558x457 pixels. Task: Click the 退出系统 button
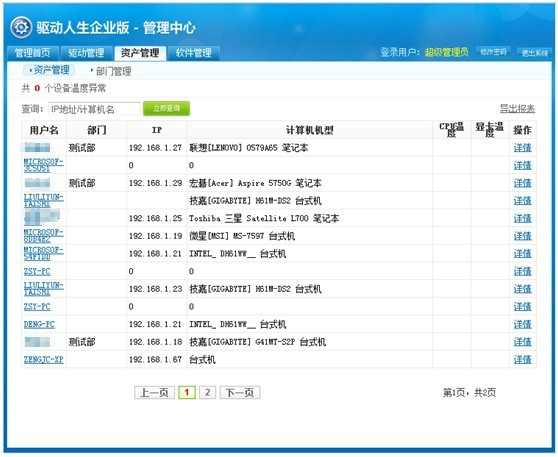coord(534,53)
